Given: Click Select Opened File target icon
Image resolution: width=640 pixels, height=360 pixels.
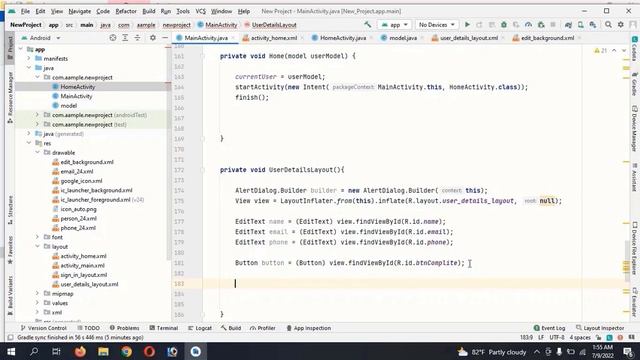Looking at the screenshot, I should point(113,38).
